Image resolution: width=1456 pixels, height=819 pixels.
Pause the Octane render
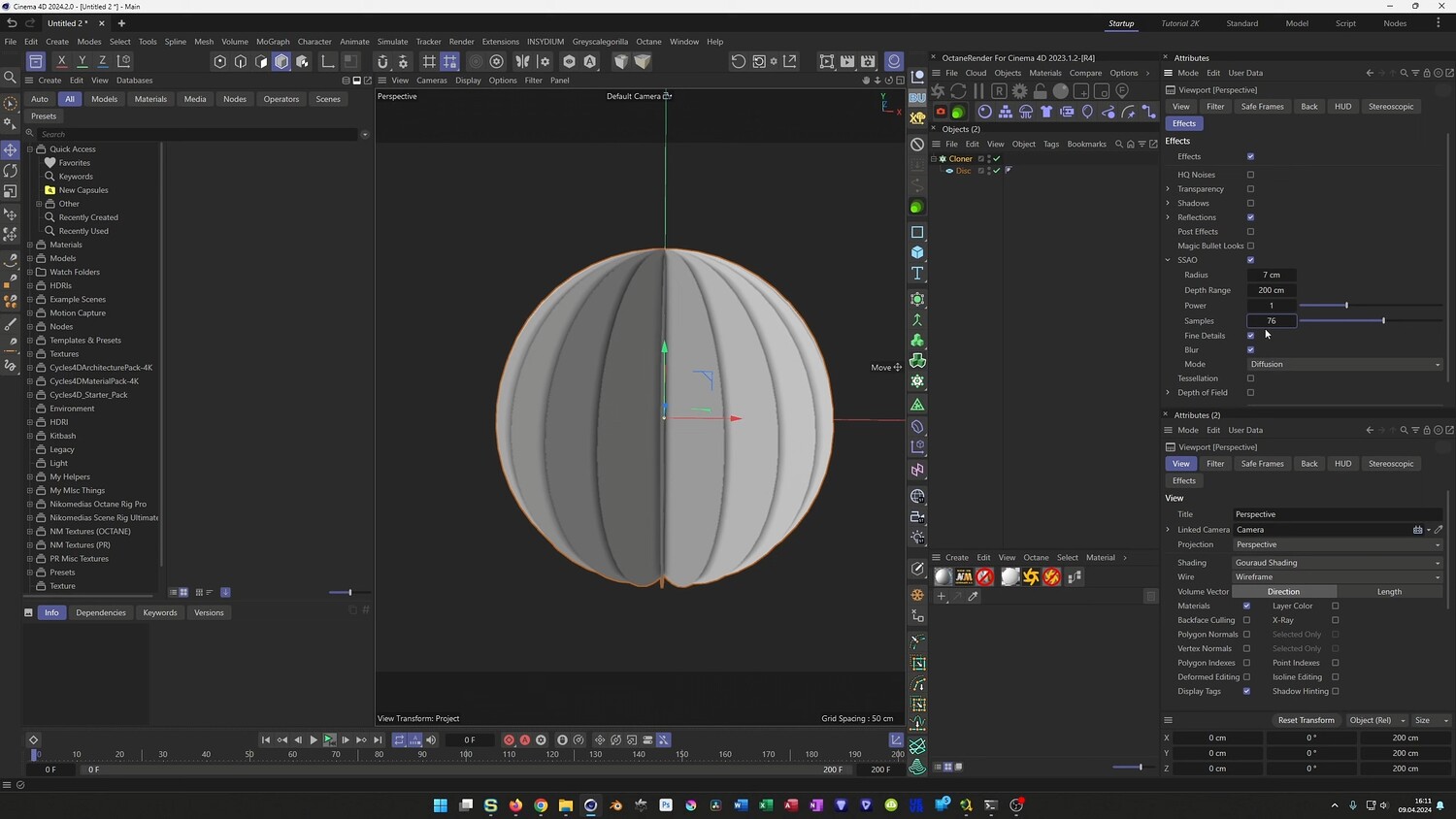tap(978, 91)
